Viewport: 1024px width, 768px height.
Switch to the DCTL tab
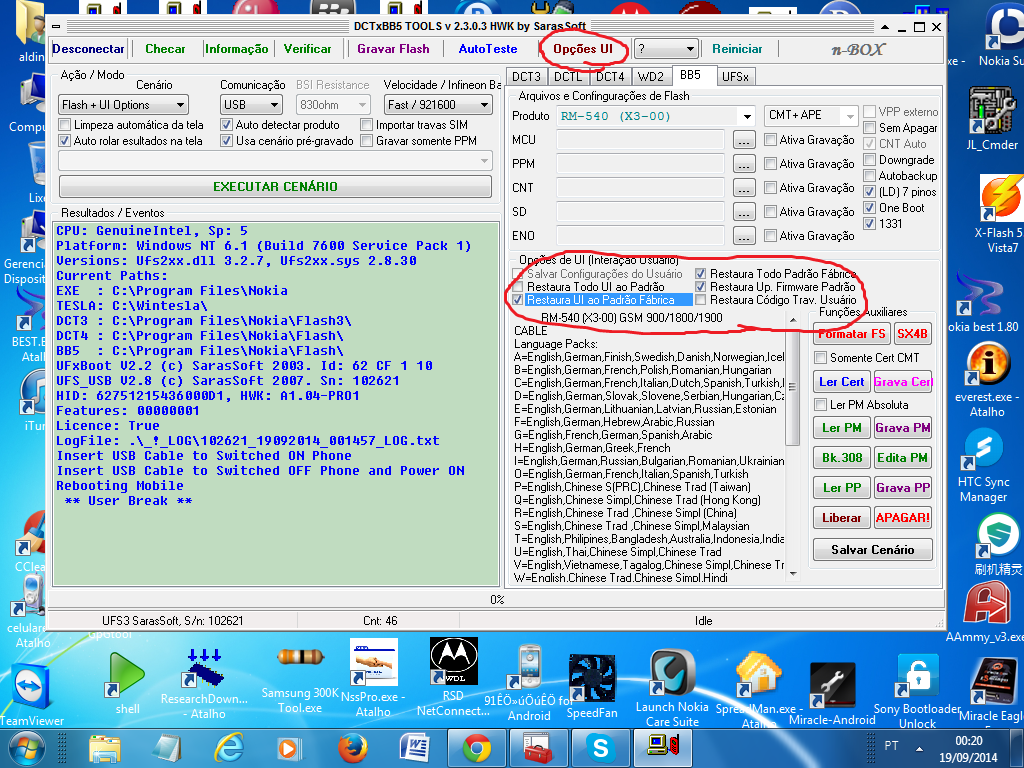pos(568,76)
